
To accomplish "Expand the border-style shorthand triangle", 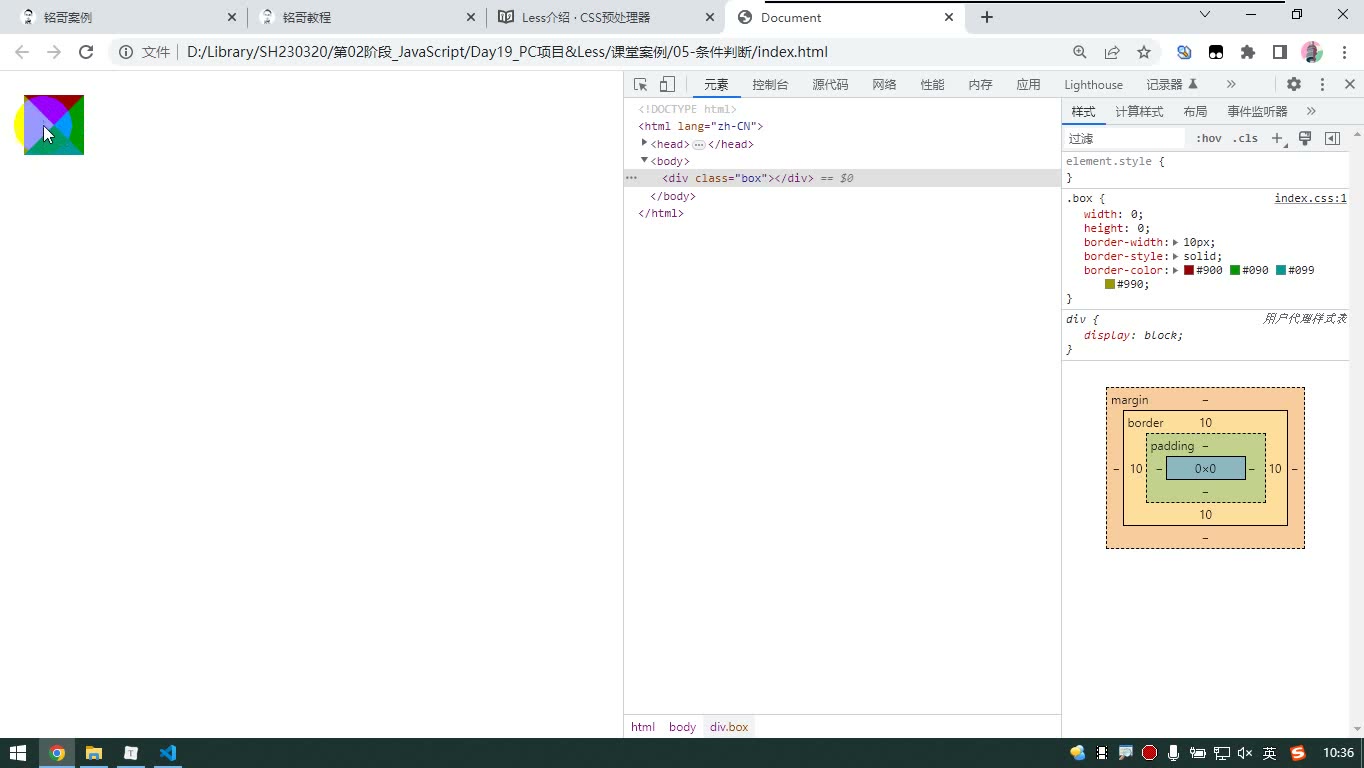I will [x=1176, y=256].
